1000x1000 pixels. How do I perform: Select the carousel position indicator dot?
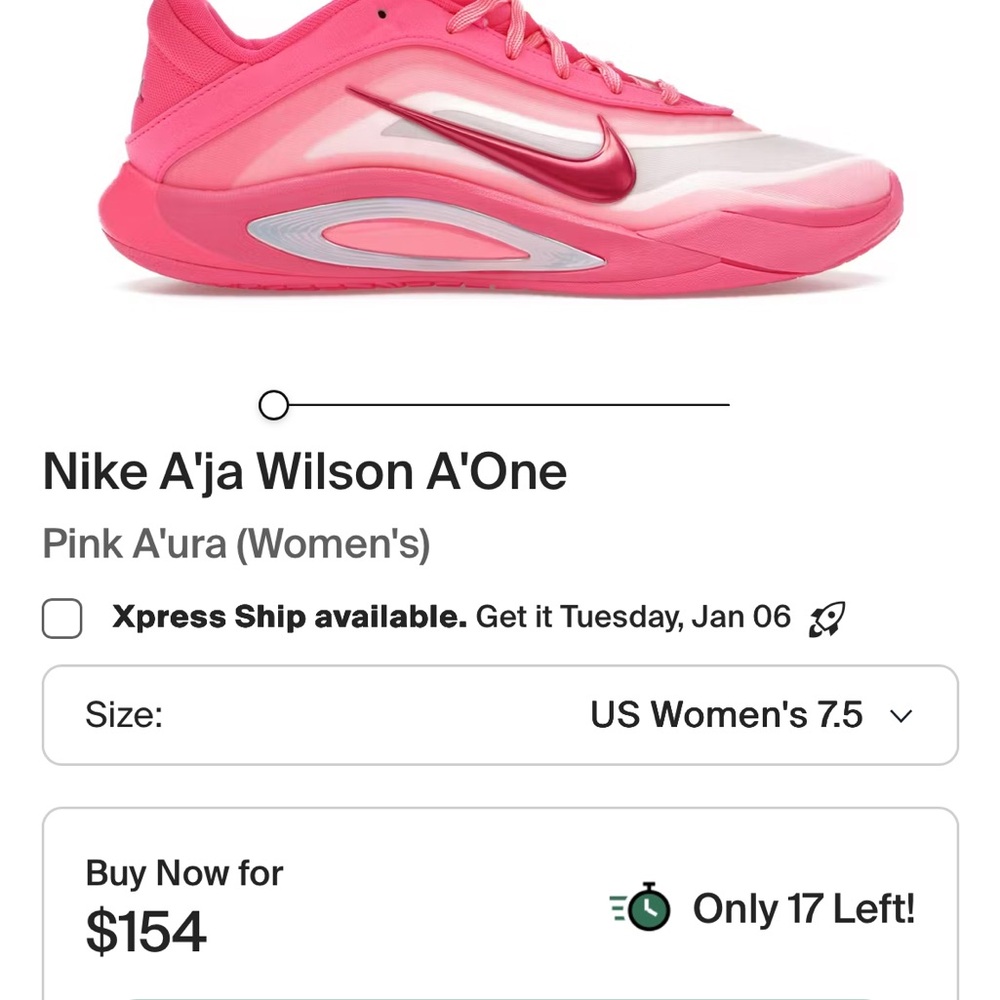(272, 404)
